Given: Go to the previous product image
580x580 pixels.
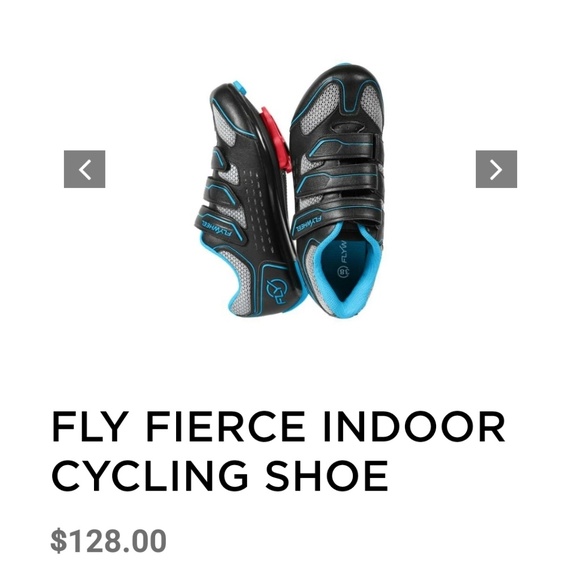Looking at the screenshot, I should click(x=84, y=169).
